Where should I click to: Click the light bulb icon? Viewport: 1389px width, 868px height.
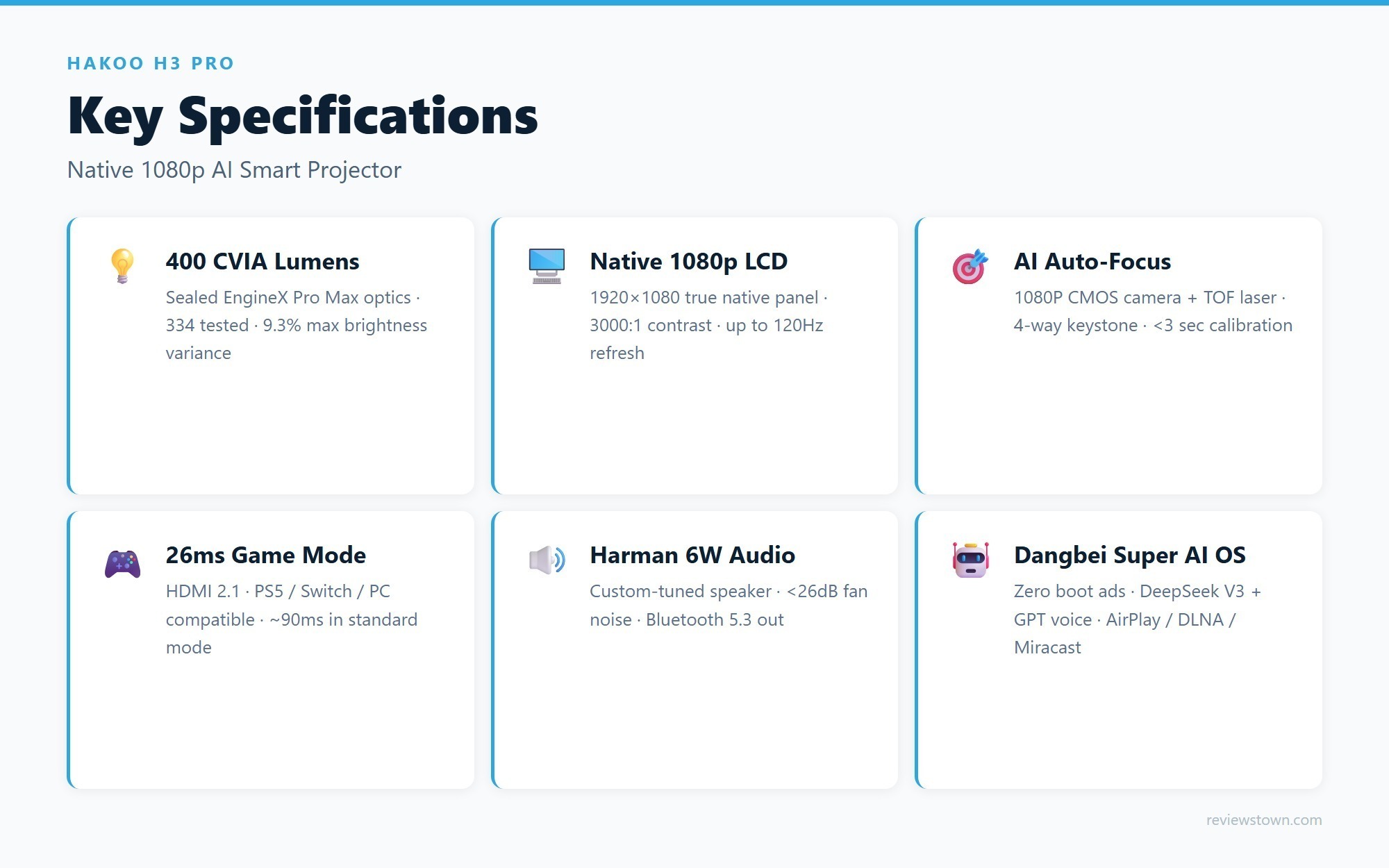coord(122,266)
